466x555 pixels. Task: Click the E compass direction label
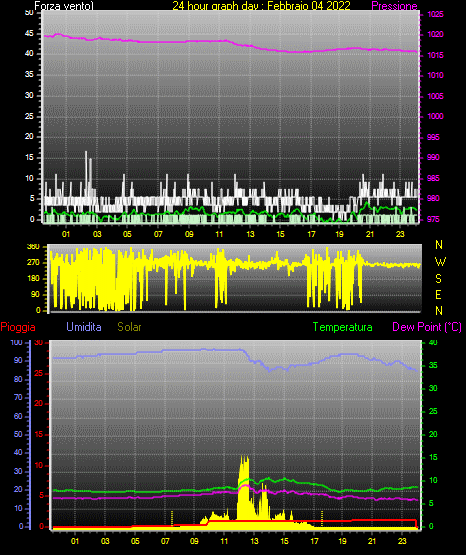[x=438, y=294]
